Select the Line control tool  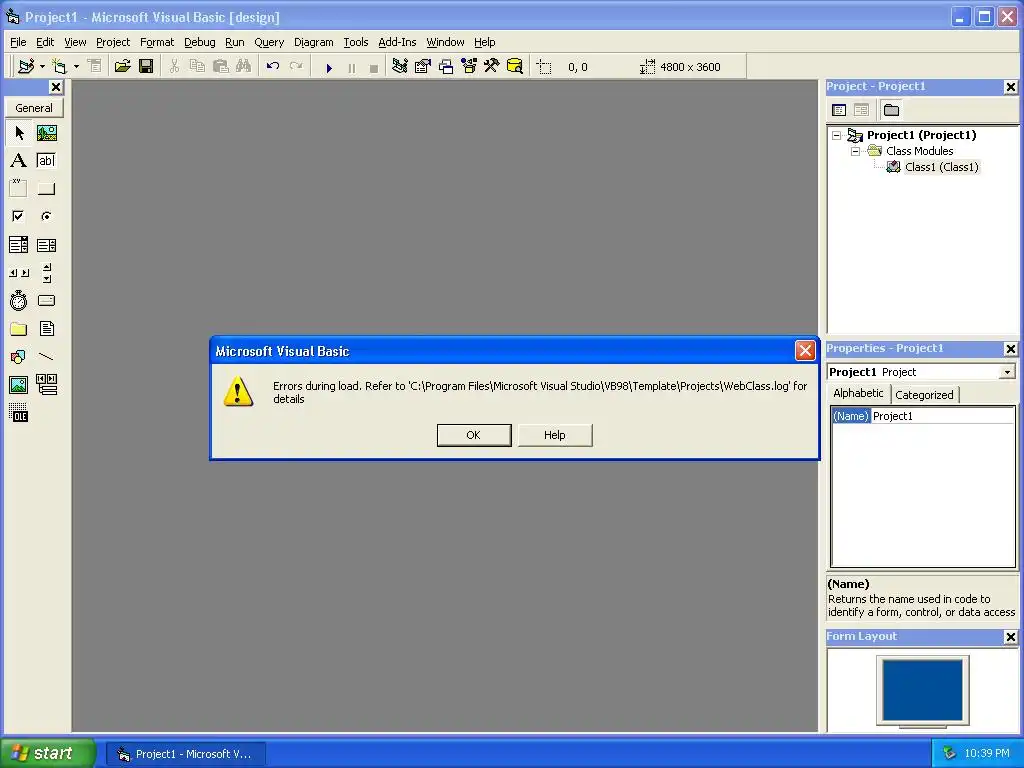coord(46,357)
